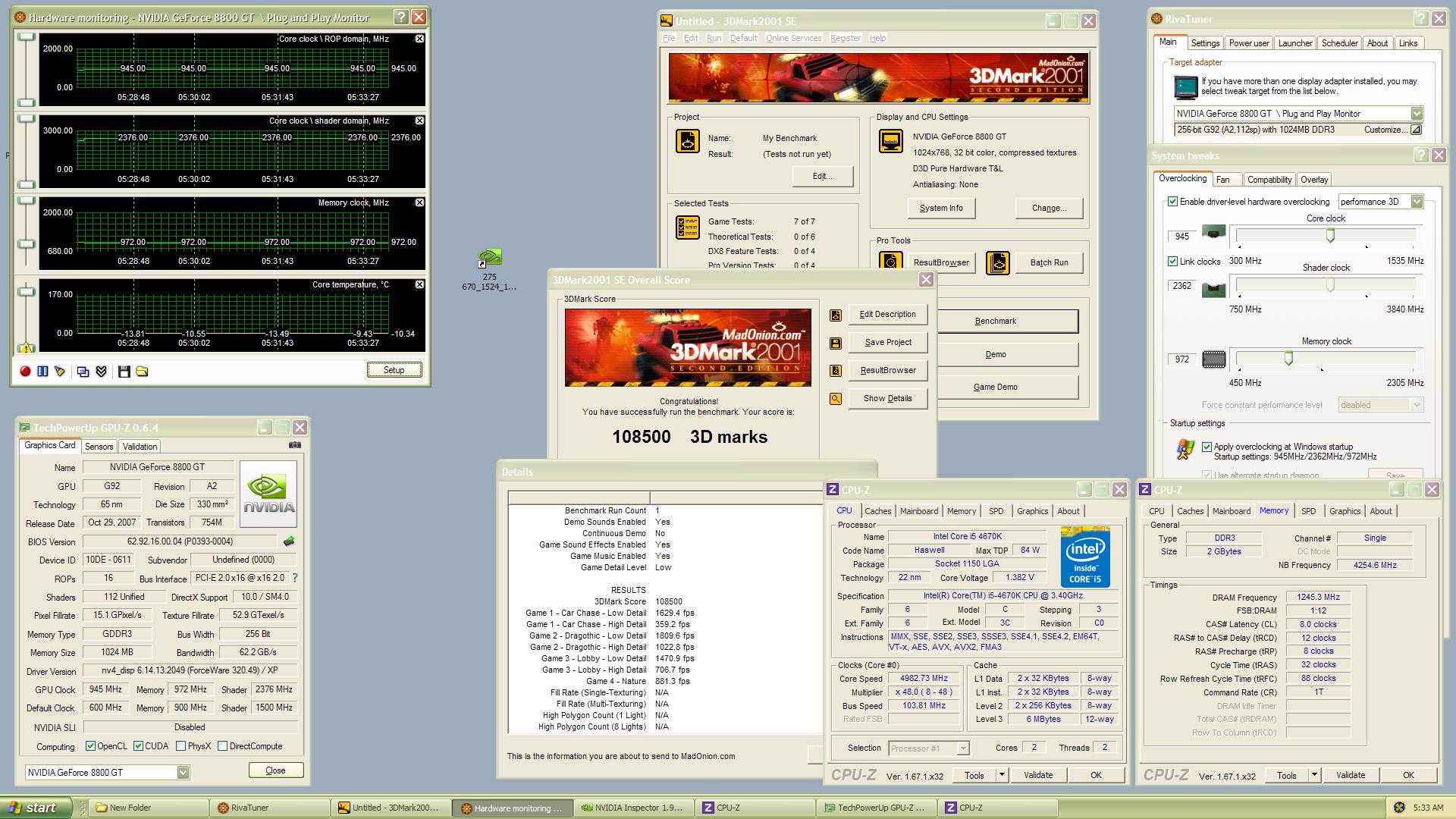Screen dimensions: 1456x819
Task: Click the Memory clock value field showing 972
Action: pyautogui.click(x=1181, y=359)
